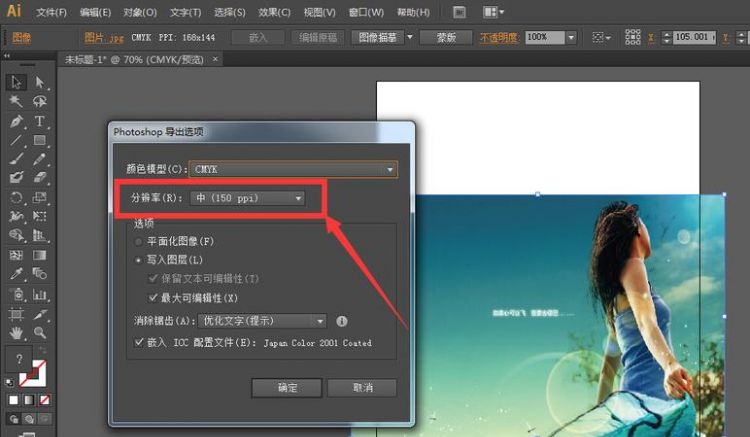Open the 对象(O) menu
The height and width of the screenshot is (437, 750).
[140, 12]
